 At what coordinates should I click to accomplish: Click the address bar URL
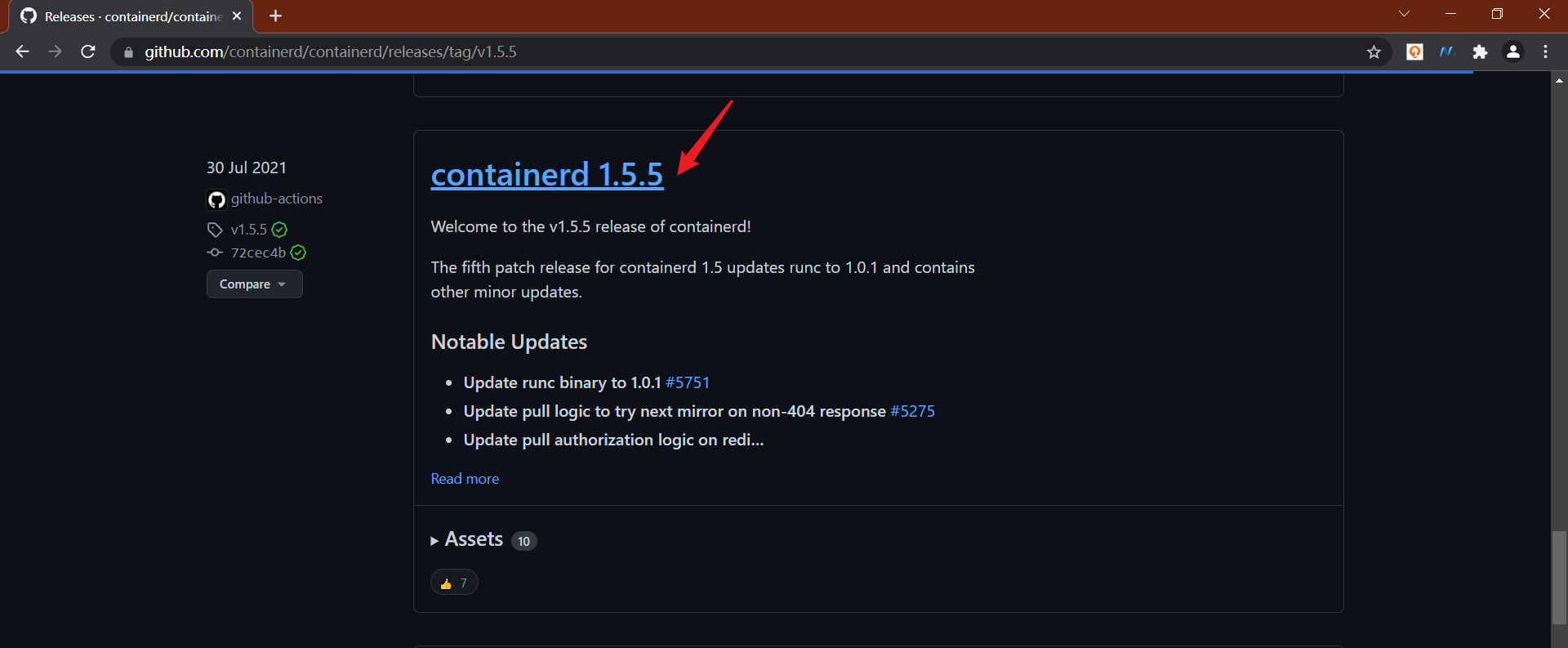[331, 51]
